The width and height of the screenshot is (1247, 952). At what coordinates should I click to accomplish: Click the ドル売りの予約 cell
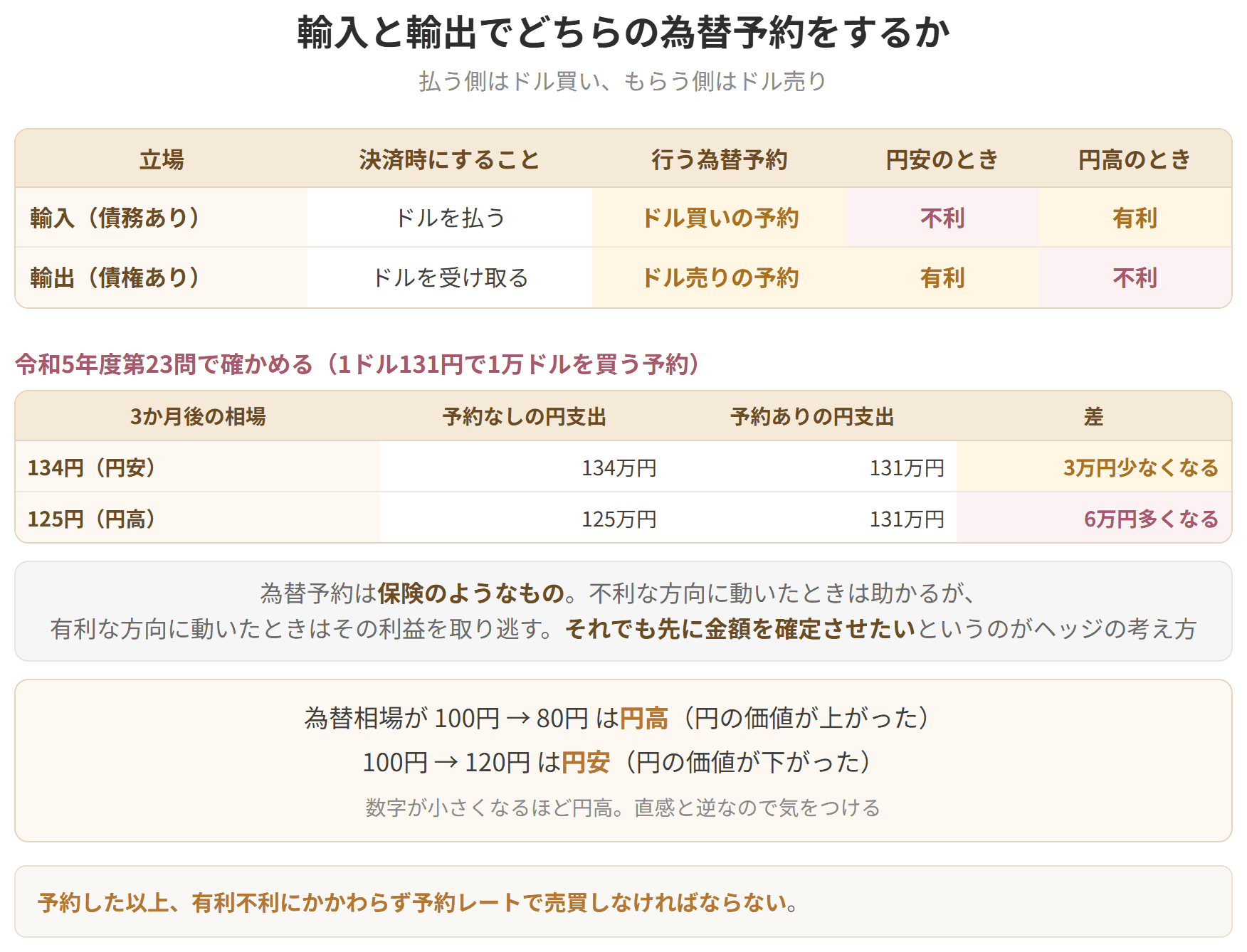pyautogui.click(x=720, y=277)
